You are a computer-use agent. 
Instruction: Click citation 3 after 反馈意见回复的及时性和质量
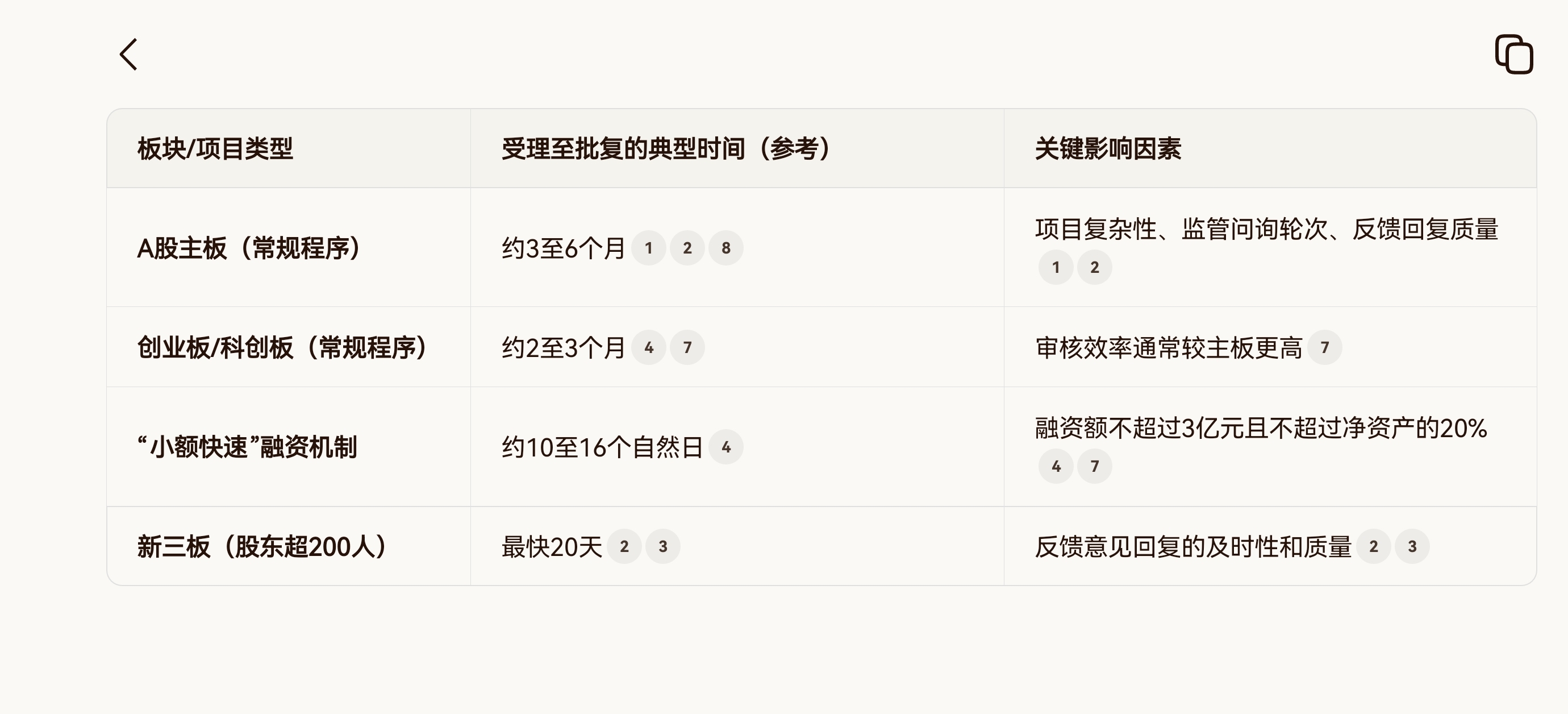coord(1412,546)
